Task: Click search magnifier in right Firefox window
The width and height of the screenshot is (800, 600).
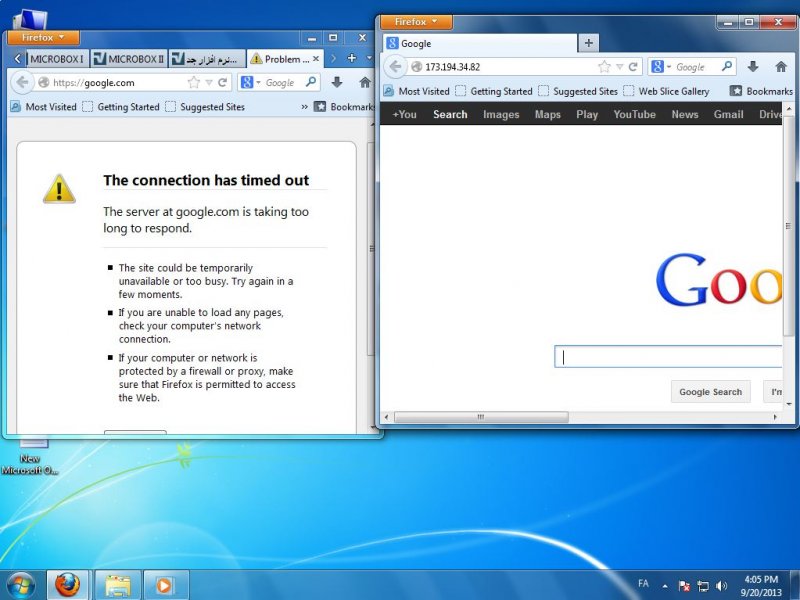Action: click(x=727, y=66)
